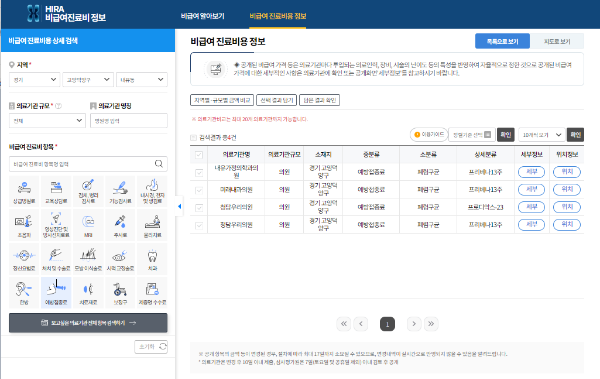Focus the 비급여 진료비 항목 search field
Image resolution: width=600 pixels, height=379 pixels.
point(88,164)
